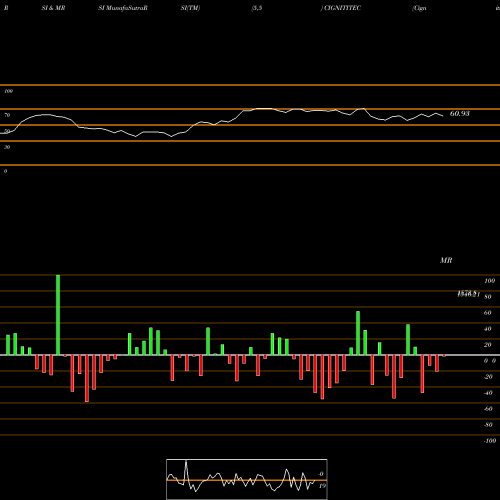Image resolution: width=500 pixels, height=500 pixels.
Task: Click the RSI value label 60.93
Action: 460,114
